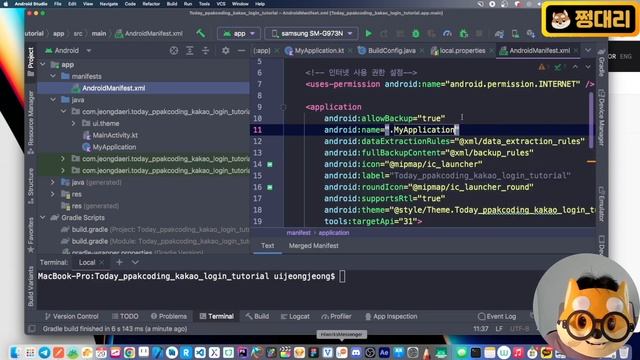Collapse the manifests folder
Screen dimensions: 640x360
[x=53, y=76]
